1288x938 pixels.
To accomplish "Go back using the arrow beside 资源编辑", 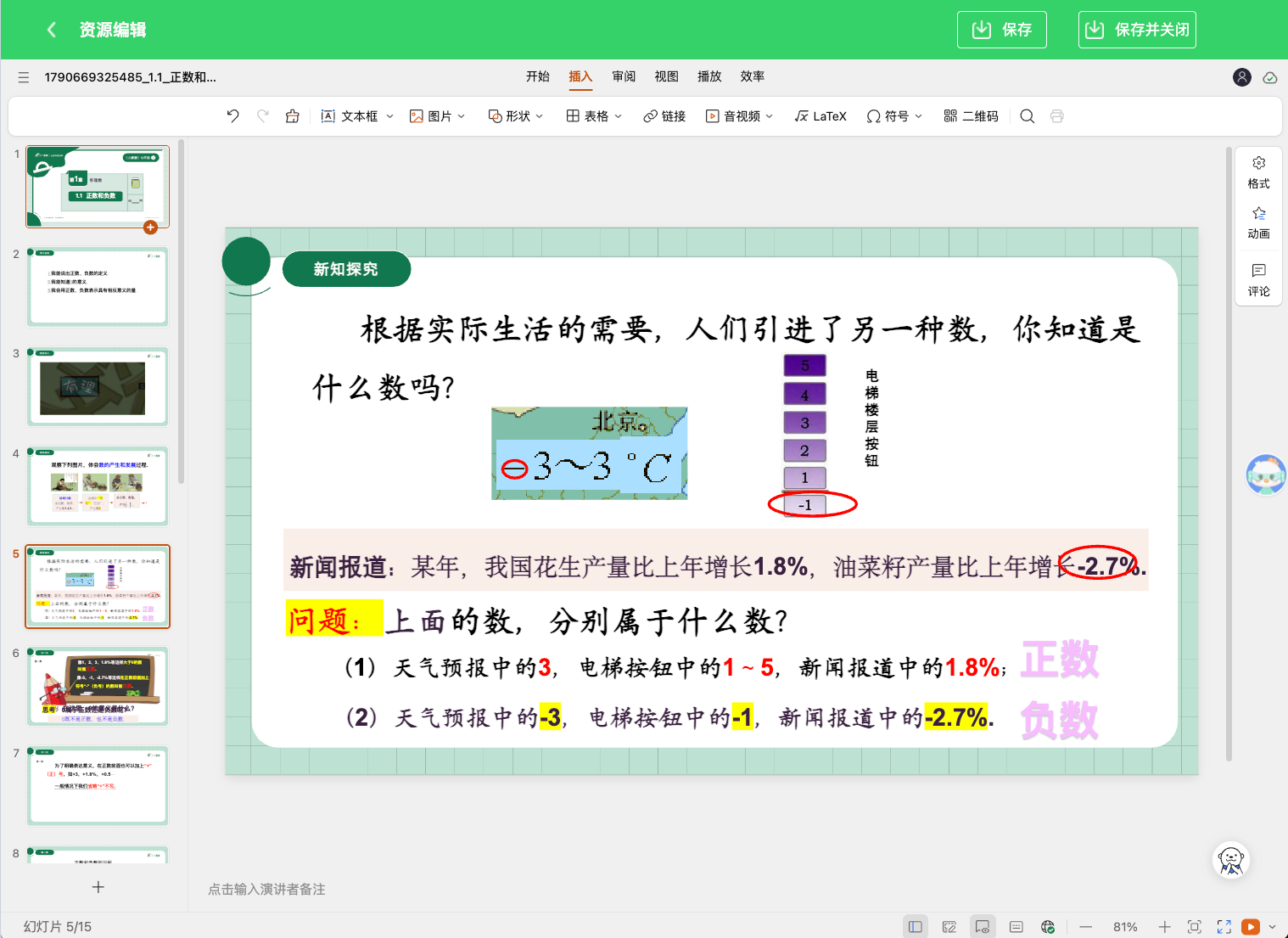I will [x=52, y=30].
